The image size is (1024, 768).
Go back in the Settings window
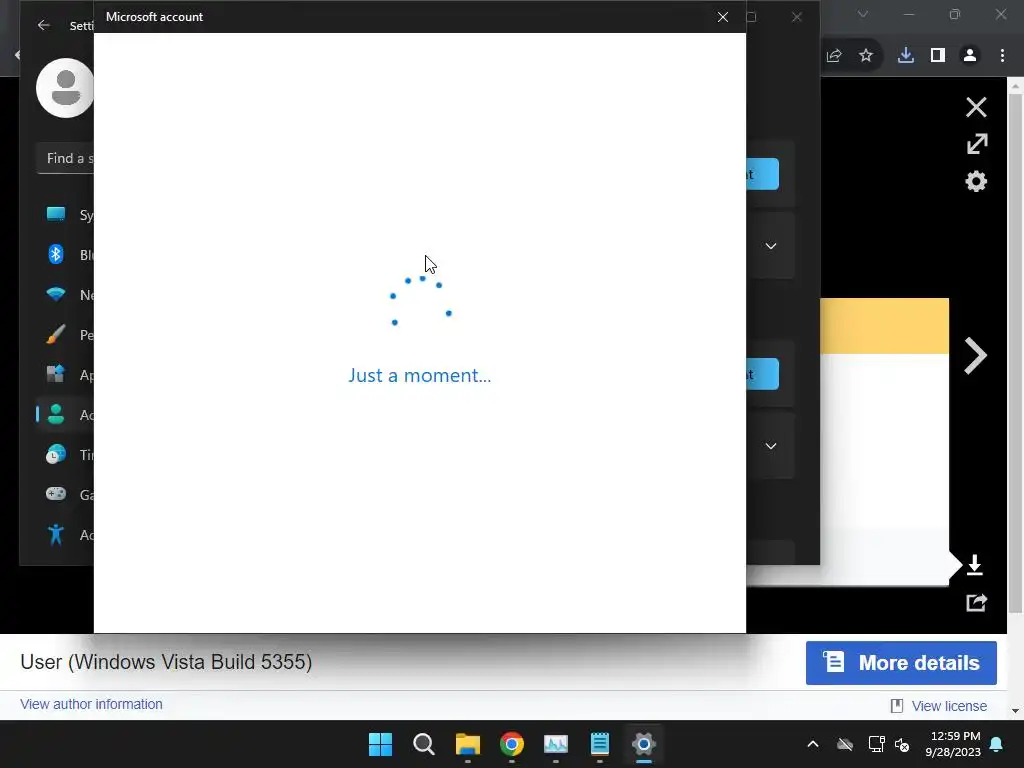tap(44, 25)
